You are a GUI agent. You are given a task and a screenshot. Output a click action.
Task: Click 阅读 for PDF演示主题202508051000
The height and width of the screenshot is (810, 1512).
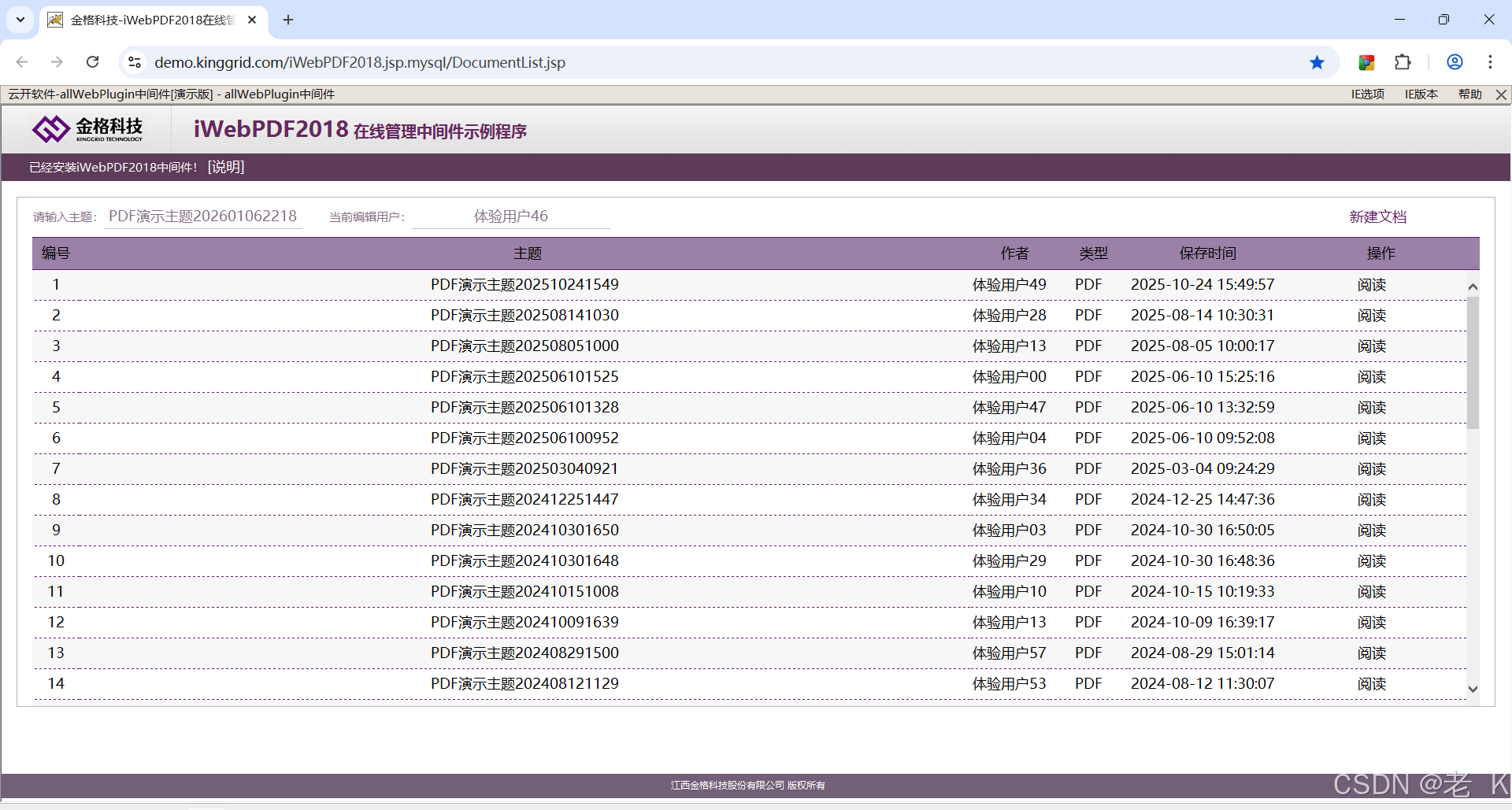[x=1372, y=346]
